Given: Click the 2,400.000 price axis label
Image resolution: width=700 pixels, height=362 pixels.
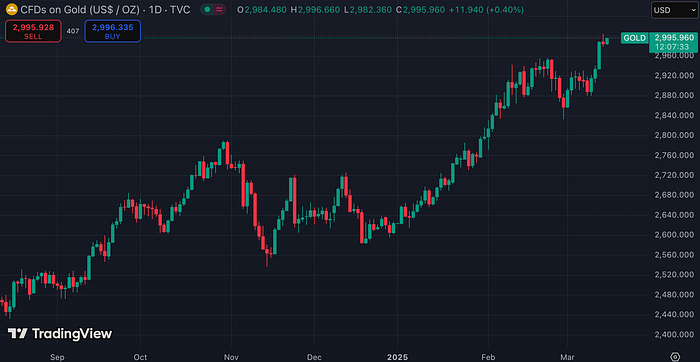Looking at the screenshot, I should coord(673,334).
